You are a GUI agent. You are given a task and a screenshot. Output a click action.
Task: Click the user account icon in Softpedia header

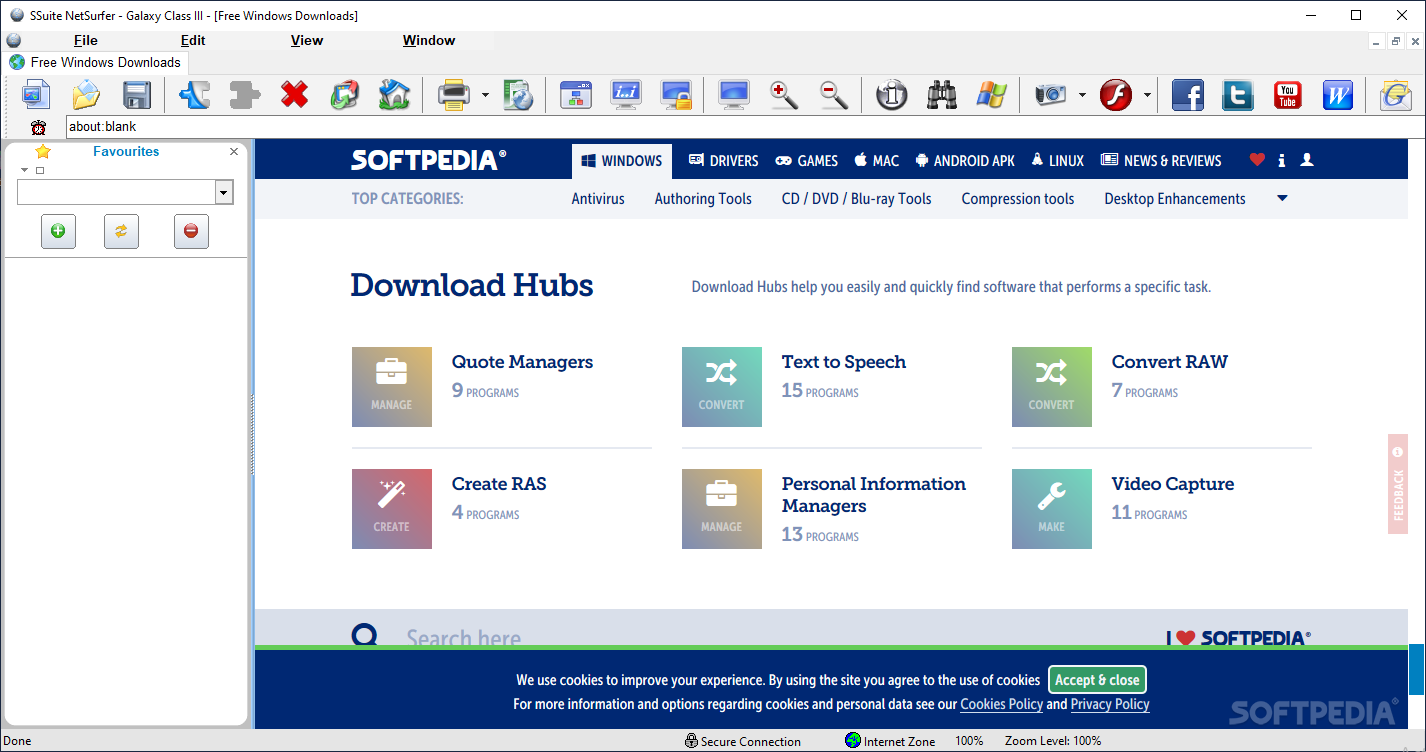click(x=1306, y=160)
